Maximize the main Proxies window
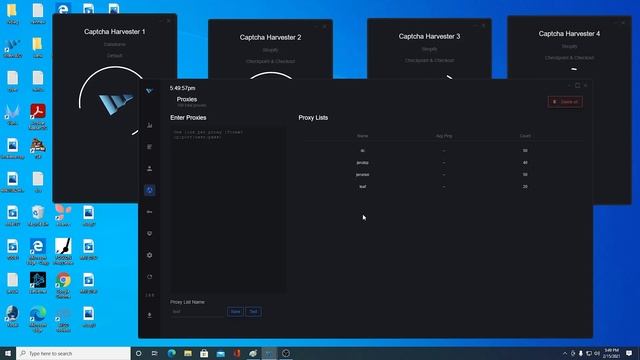 (x=577, y=85)
